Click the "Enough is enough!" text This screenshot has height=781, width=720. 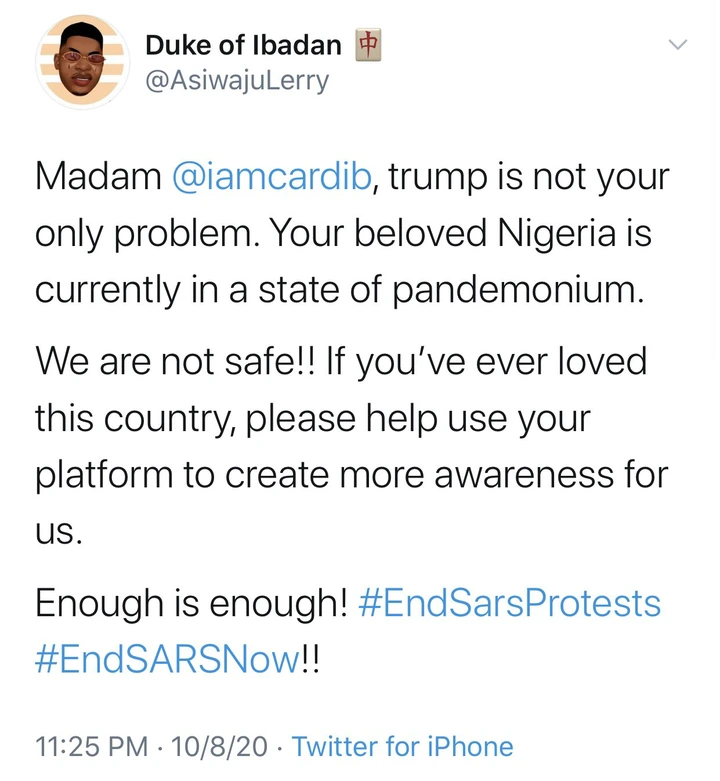tap(190, 603)
